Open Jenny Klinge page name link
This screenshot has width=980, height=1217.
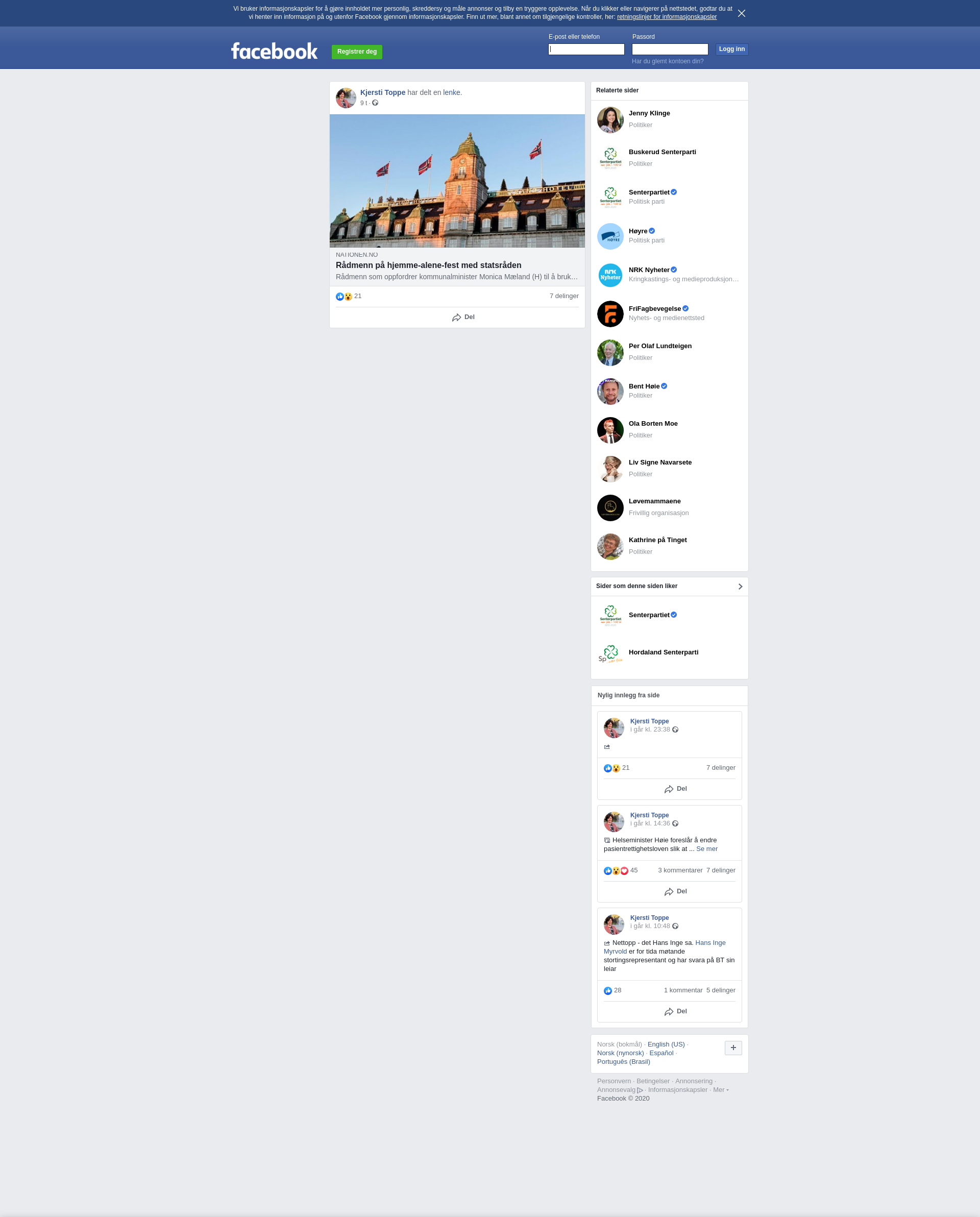(x=649, y=113)
